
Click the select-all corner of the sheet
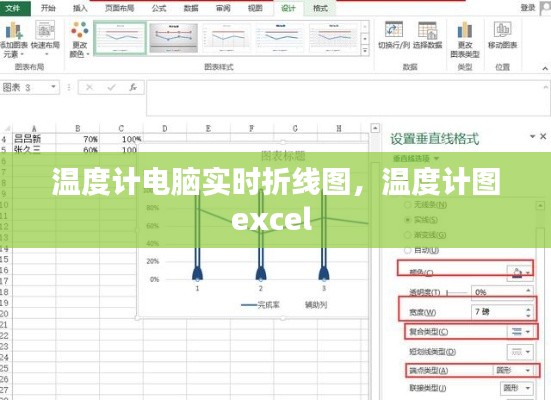[x=7, y=128]
